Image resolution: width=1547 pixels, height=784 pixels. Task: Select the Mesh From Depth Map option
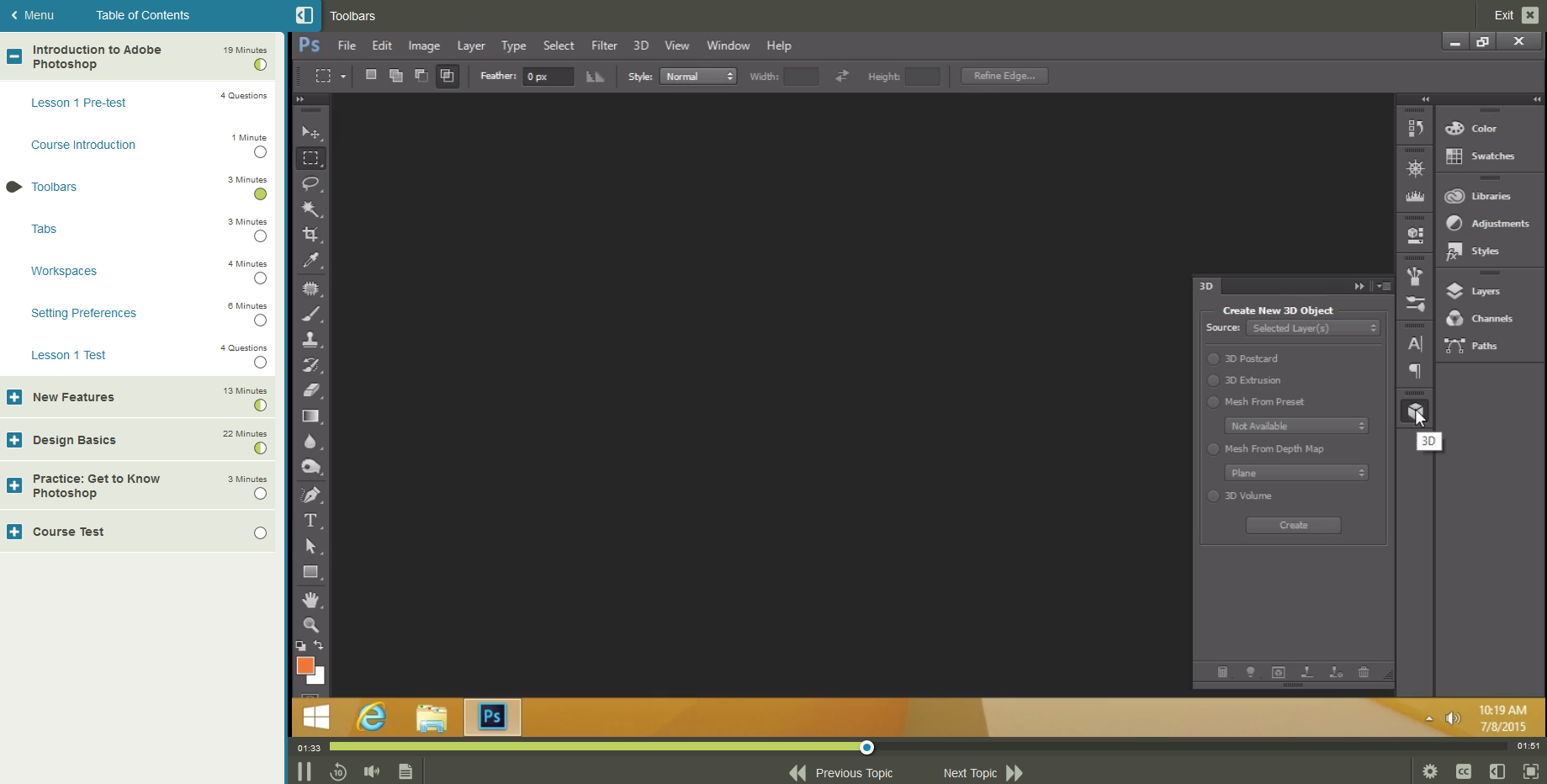point(1214,448)
